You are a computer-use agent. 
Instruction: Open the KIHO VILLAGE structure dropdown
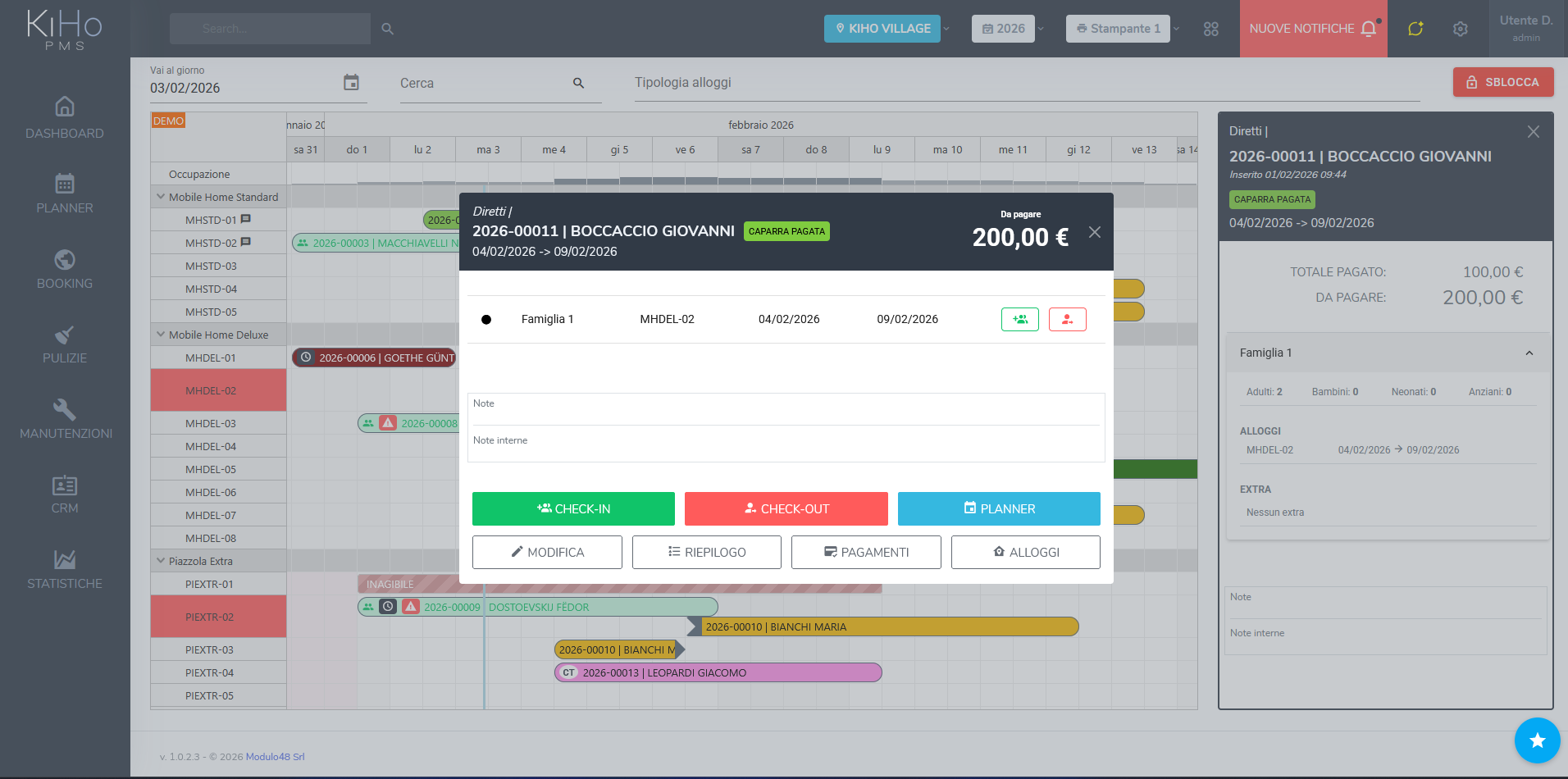[x=888, y=29]
